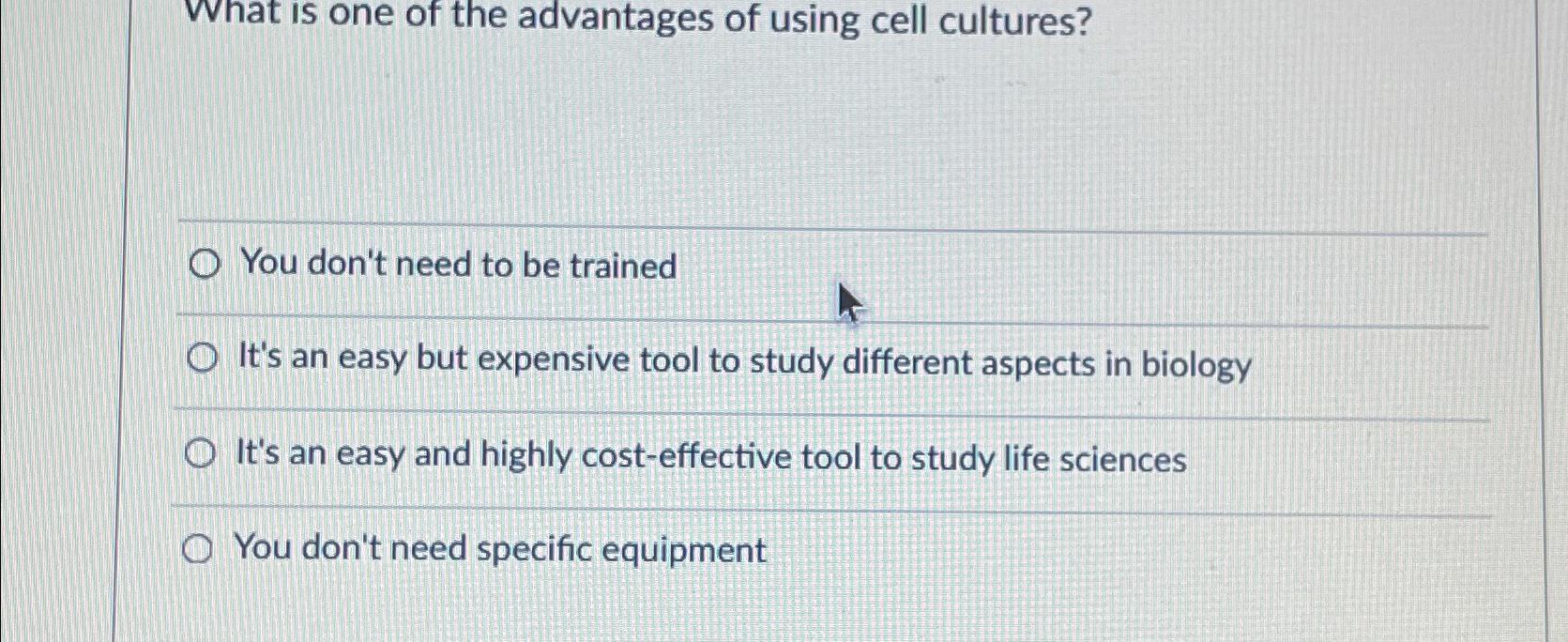Click the answer mentioning expensive tool in biology

point(741,363)
